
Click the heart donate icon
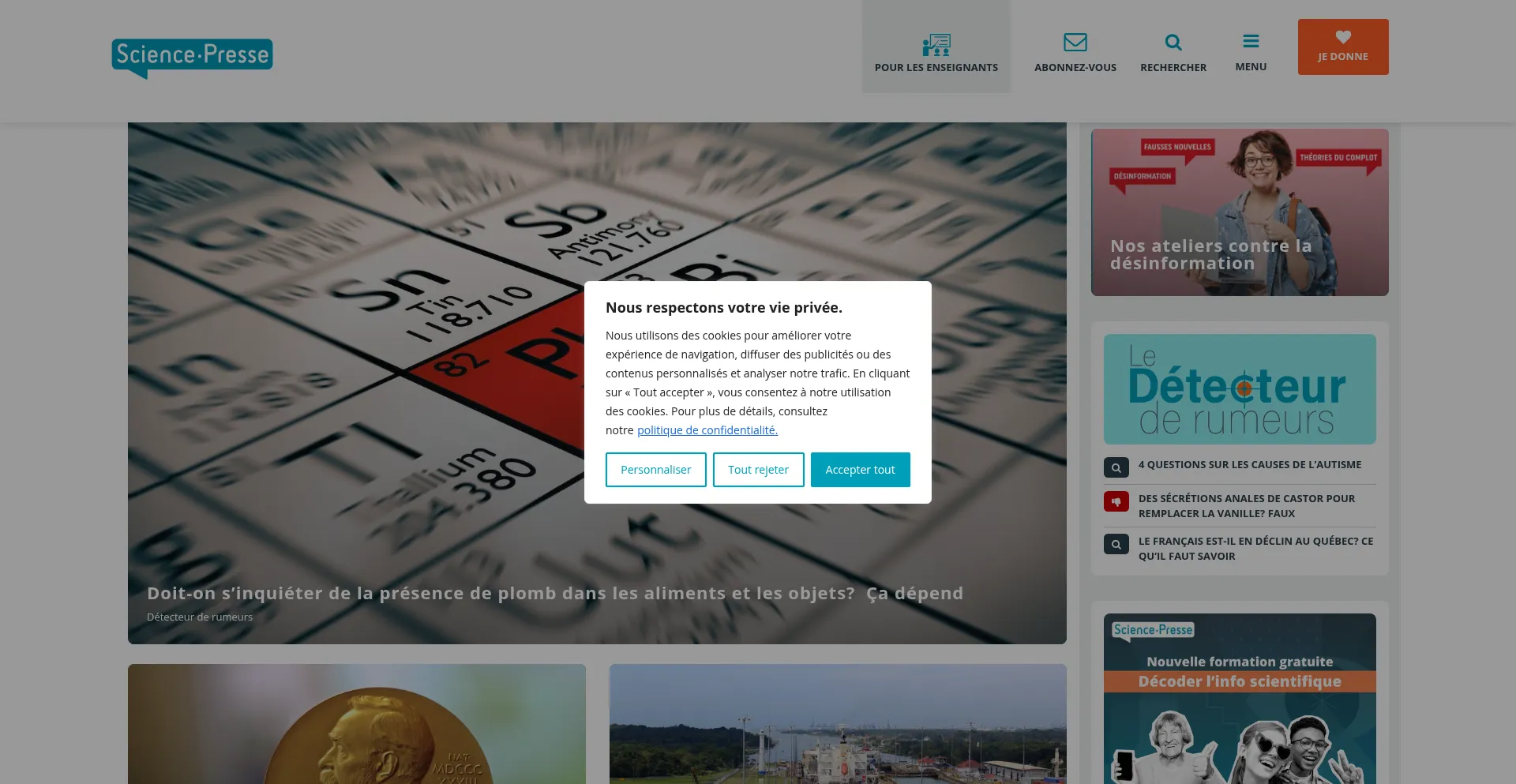1342,37
